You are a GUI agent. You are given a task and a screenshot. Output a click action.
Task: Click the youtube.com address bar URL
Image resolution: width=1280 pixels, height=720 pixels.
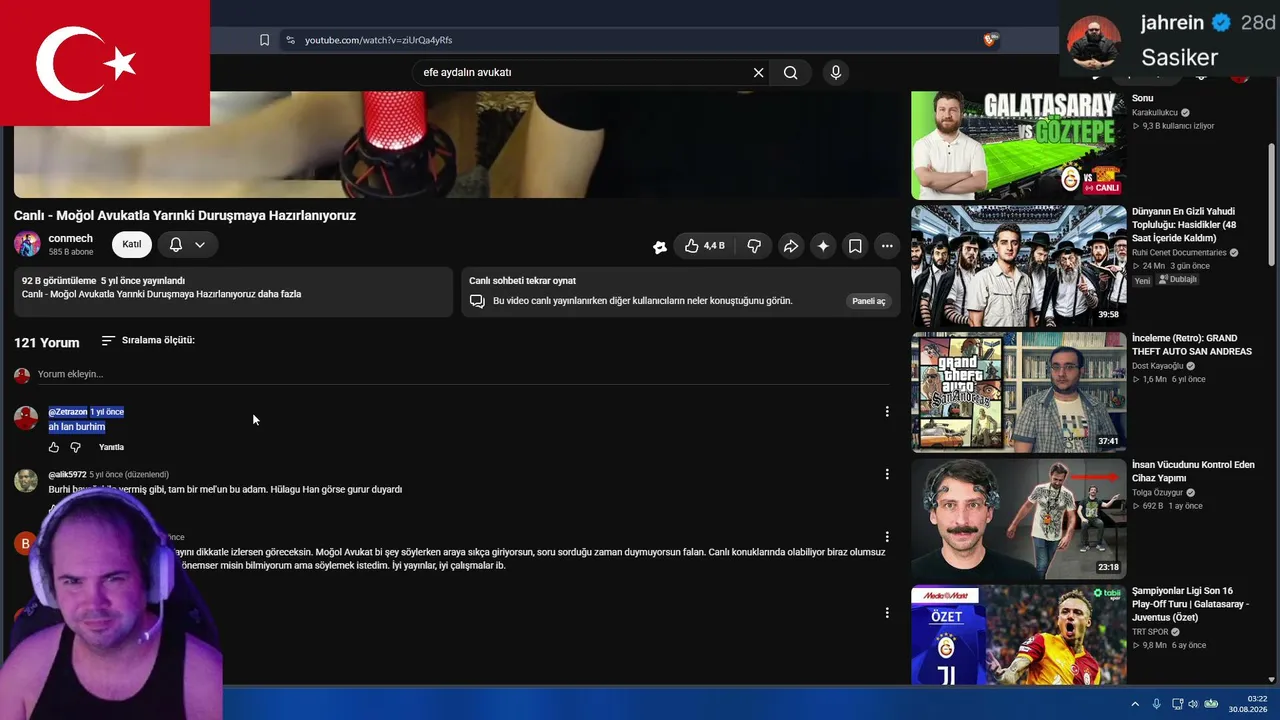point(379,40)
